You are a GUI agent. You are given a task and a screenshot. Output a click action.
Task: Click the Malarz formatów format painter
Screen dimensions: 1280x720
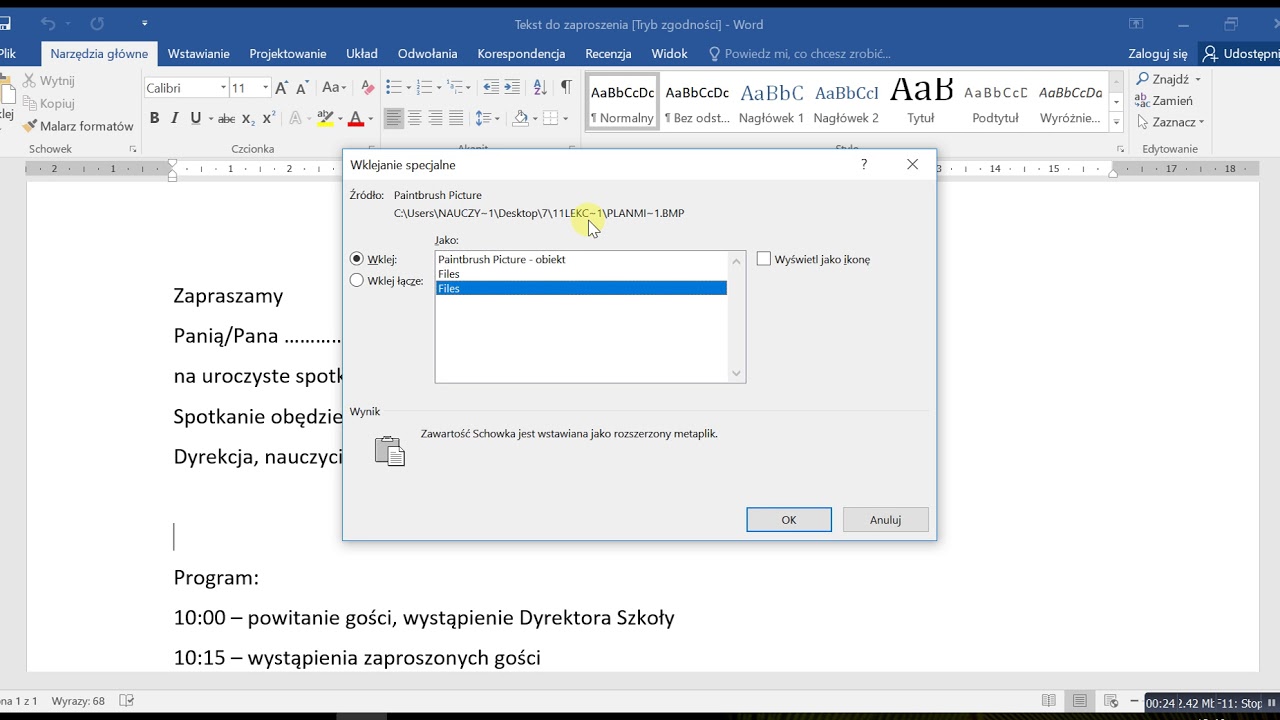pyautogui.click(x=78, y=126)
